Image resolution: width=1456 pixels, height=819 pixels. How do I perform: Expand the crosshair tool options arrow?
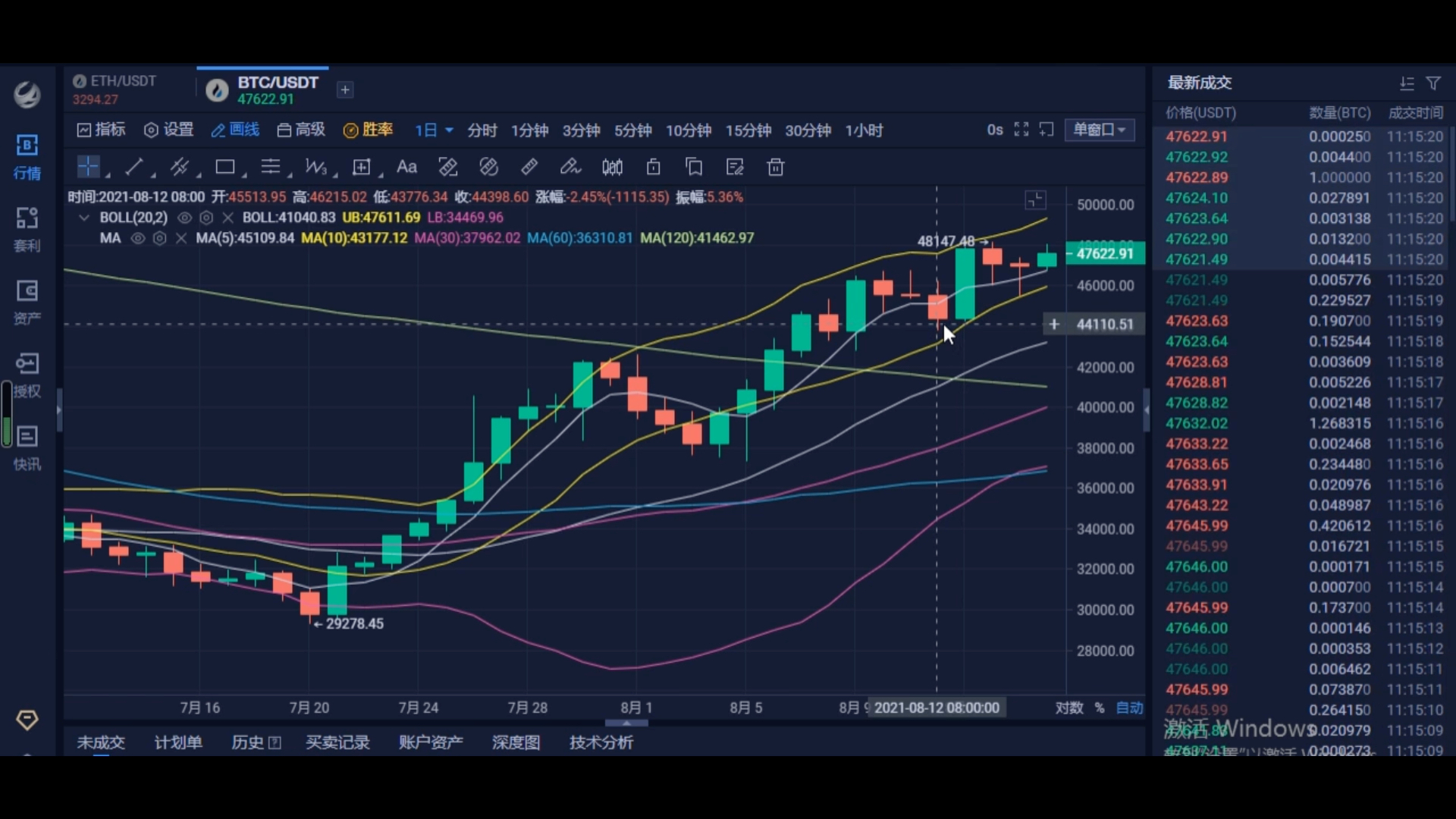pos(107,174)
